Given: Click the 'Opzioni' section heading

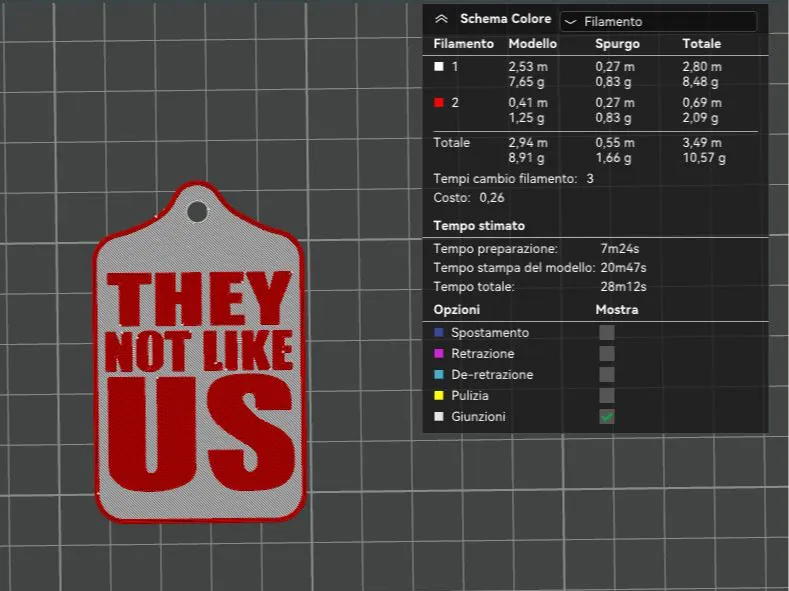Looking at the screenshot, I should point(456,310).
